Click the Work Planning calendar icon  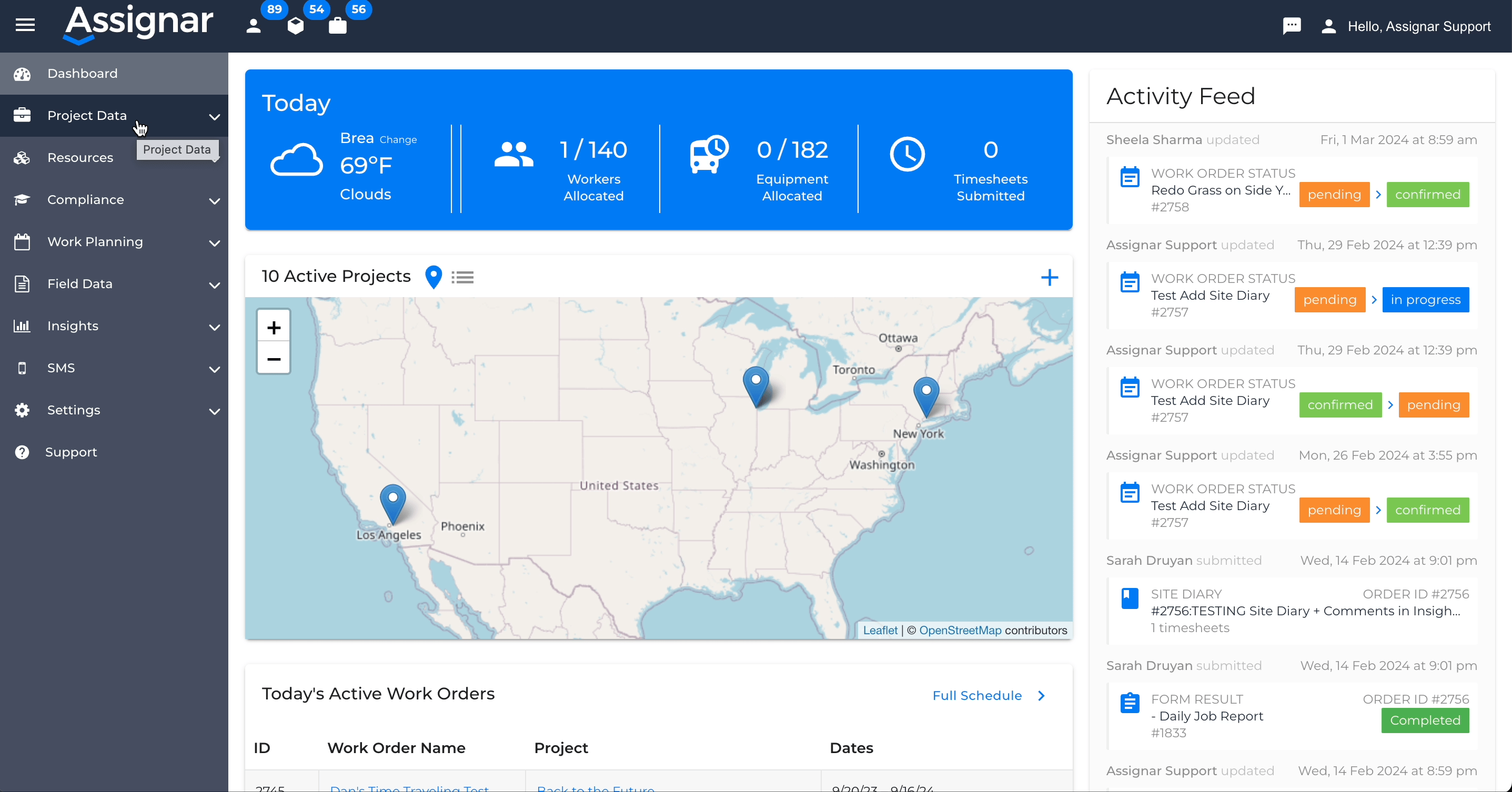point(22,242)
